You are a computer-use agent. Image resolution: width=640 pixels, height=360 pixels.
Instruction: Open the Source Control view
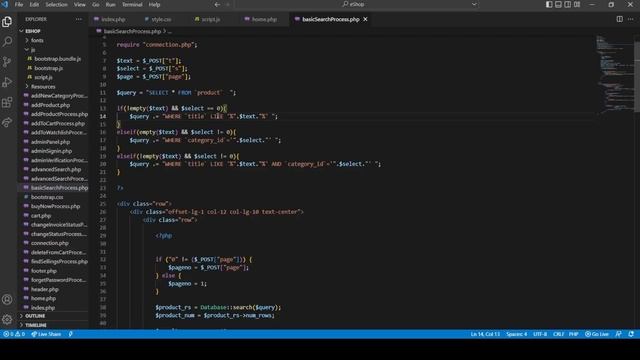click(7, 62)
